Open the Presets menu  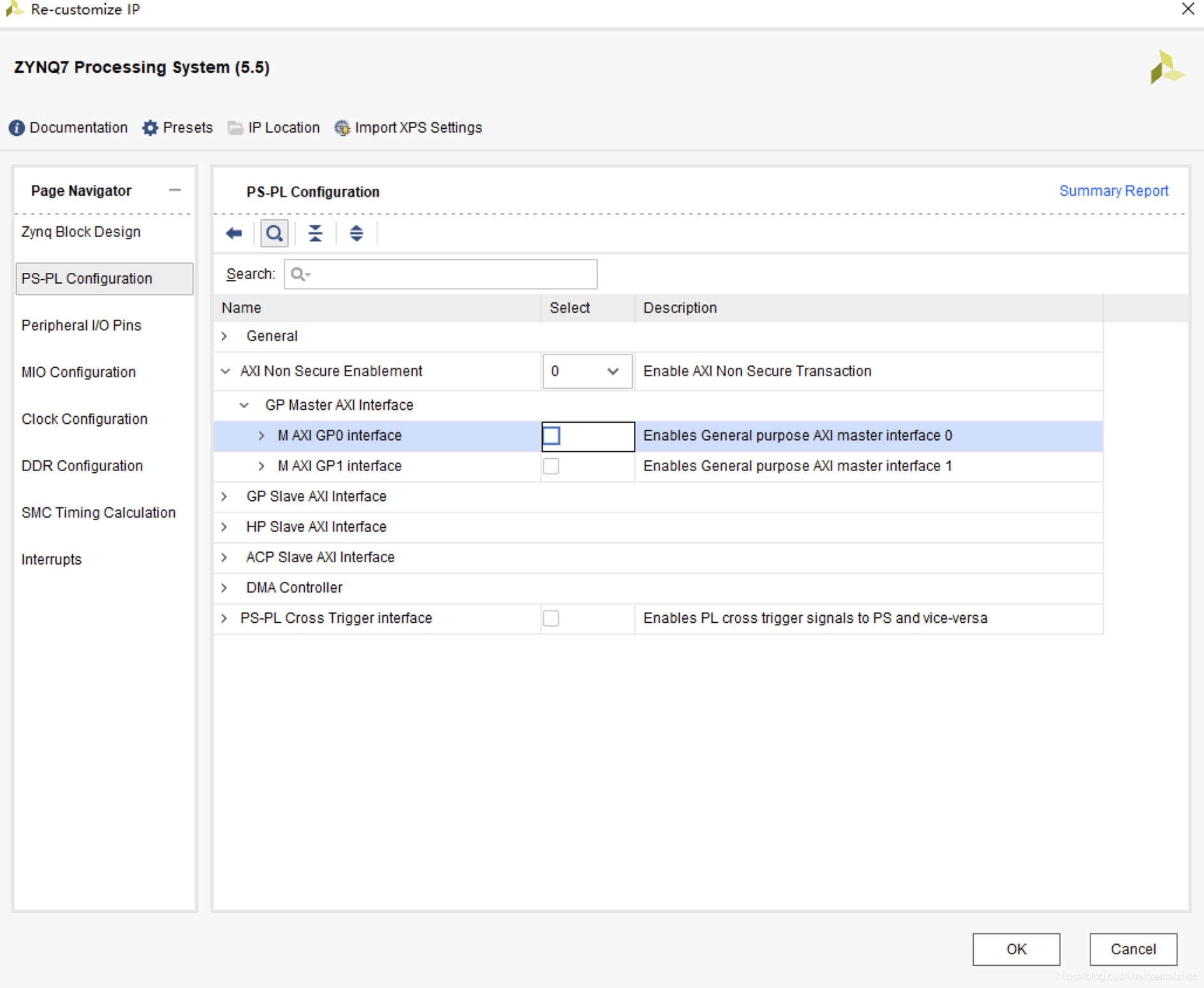(187, 128)
